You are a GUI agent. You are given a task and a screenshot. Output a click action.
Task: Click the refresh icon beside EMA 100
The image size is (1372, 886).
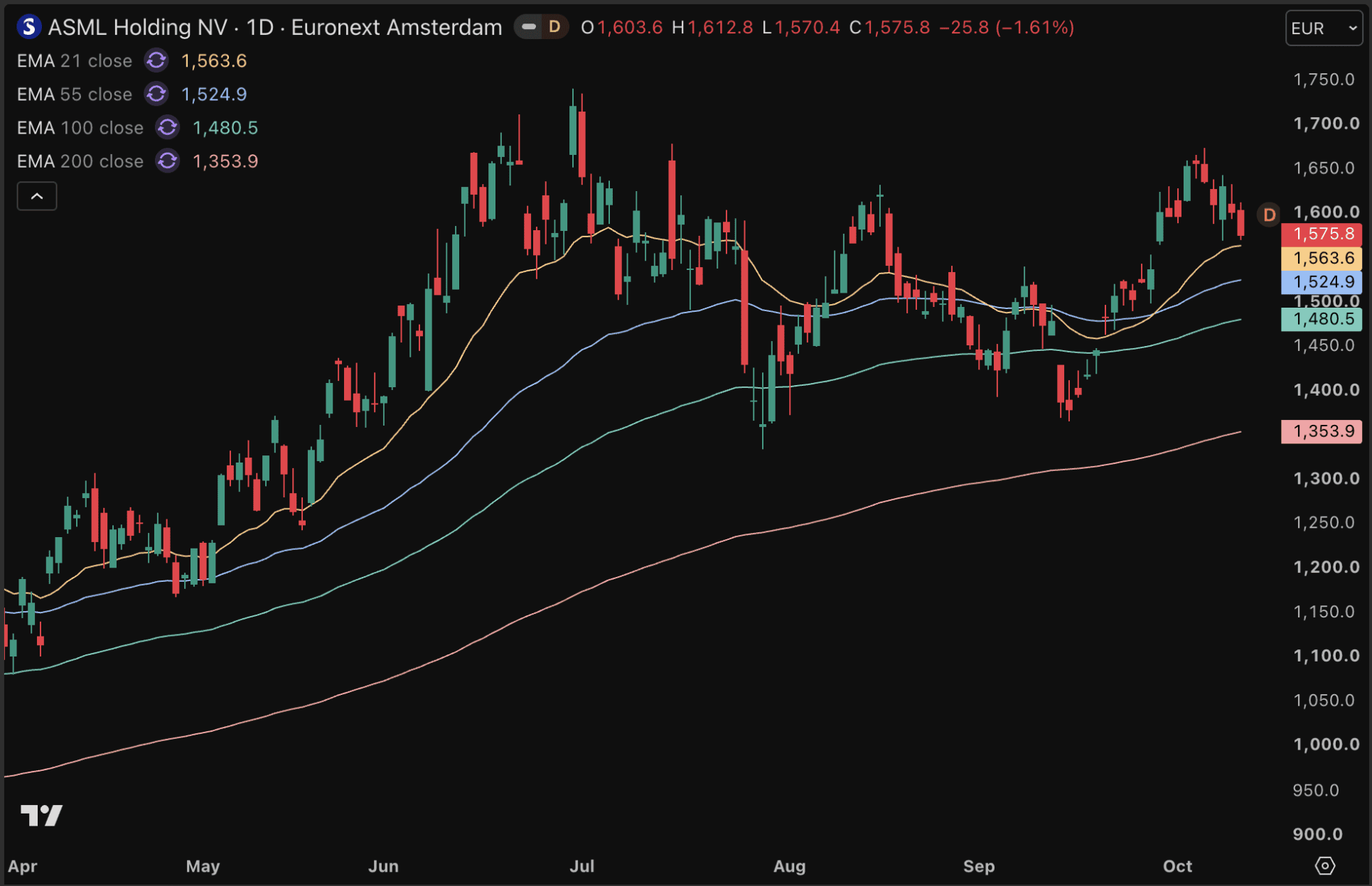(x=168, y=127)
